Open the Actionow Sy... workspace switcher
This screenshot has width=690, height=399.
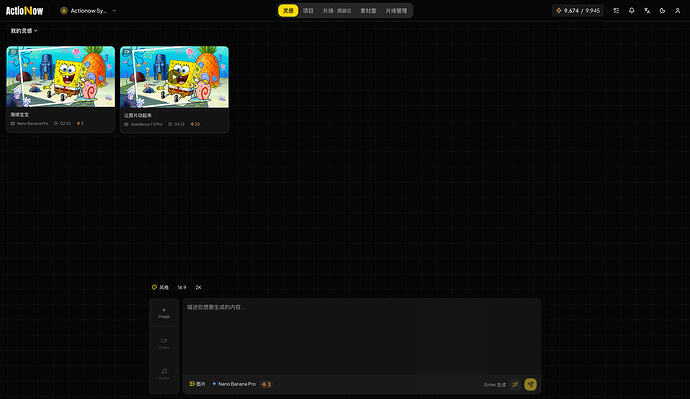[88, 11]
